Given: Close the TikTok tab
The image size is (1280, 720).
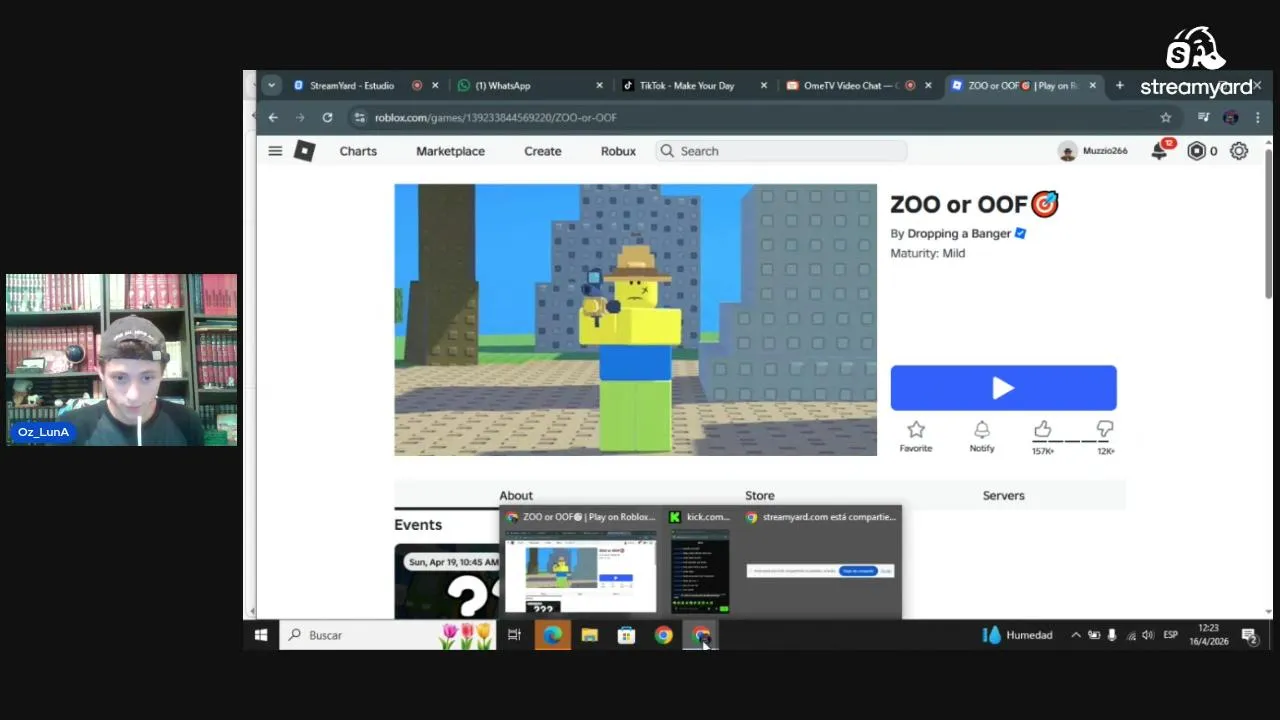Looking at the screenshot, I should 764,85.
